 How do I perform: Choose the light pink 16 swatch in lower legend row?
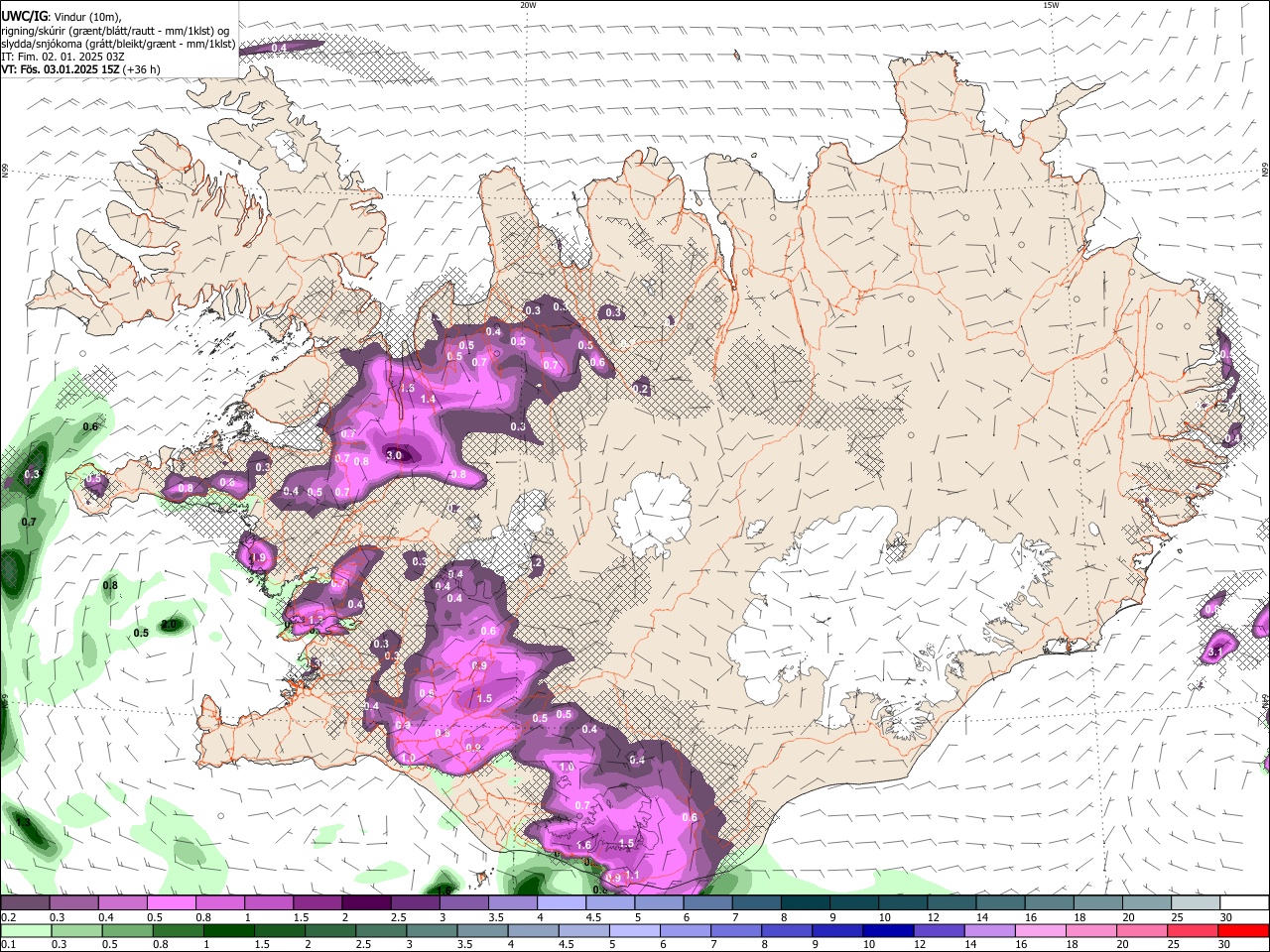pyautogui.click(x=1041, y=930)
